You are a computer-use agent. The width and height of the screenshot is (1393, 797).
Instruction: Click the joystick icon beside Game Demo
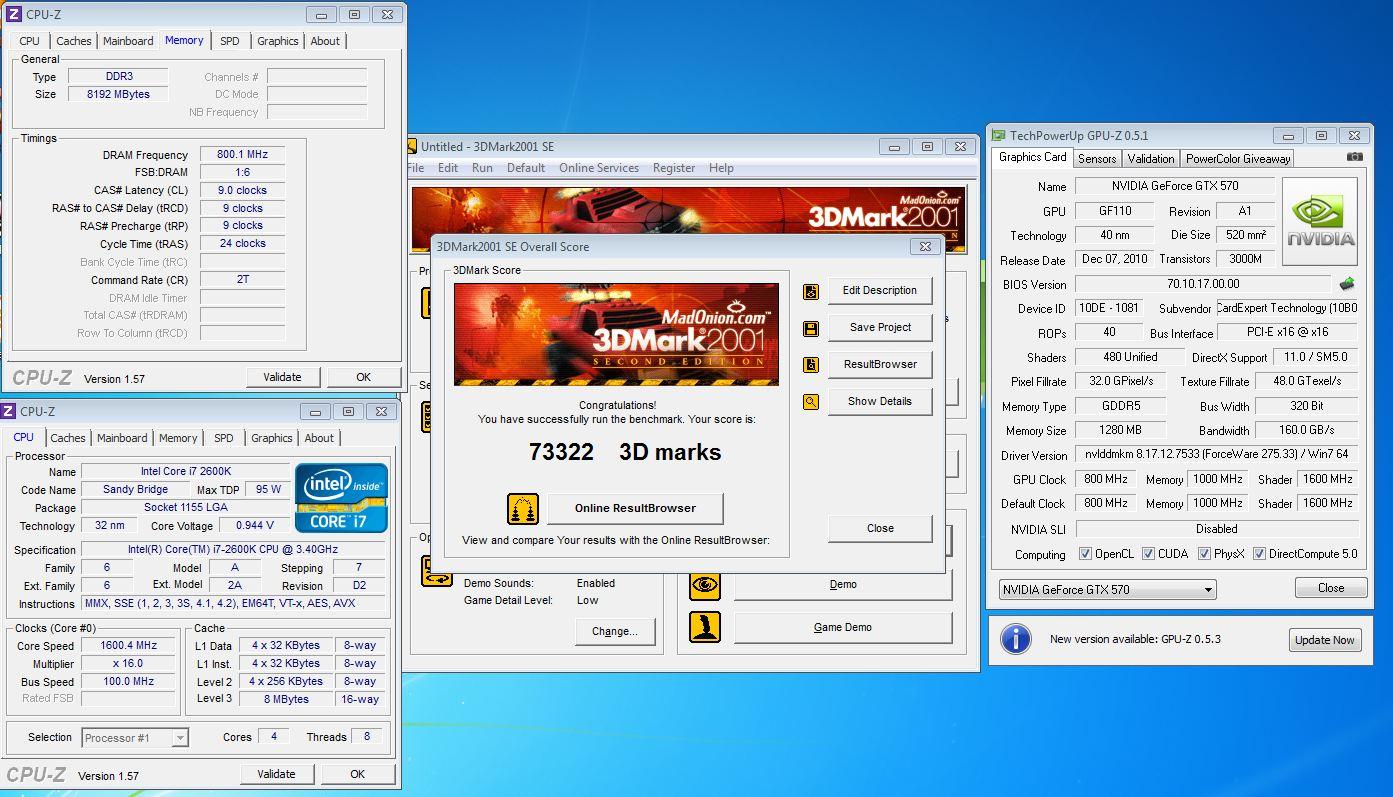[705, 627]
